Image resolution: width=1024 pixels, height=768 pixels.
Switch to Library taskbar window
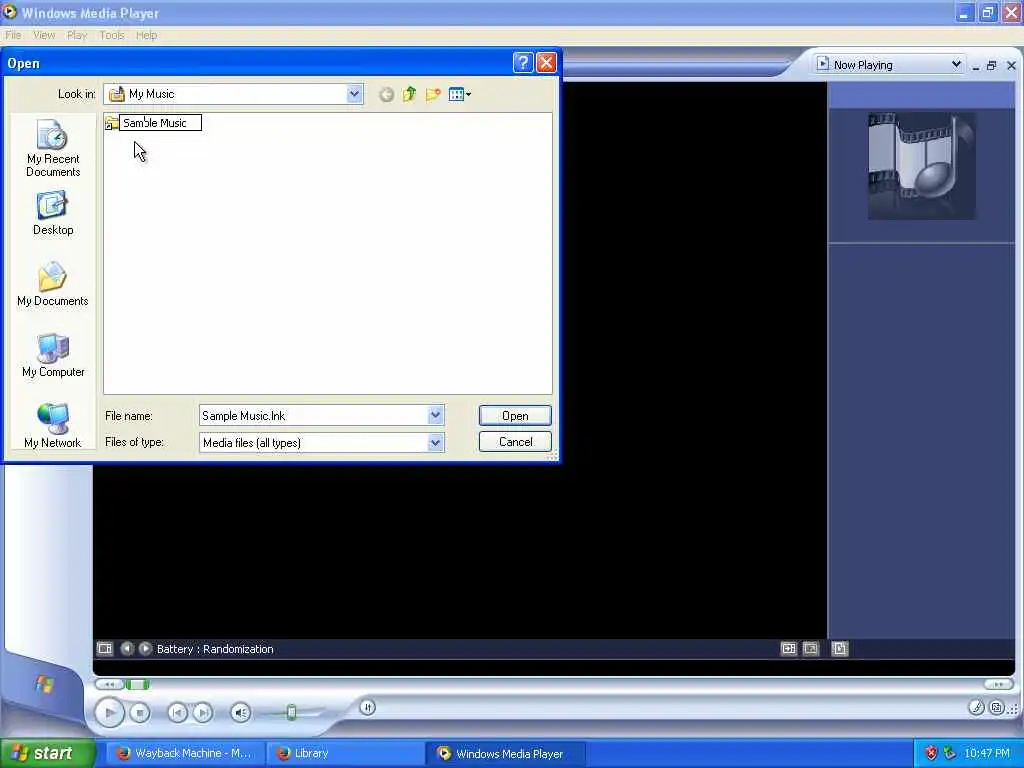(345, 753)
